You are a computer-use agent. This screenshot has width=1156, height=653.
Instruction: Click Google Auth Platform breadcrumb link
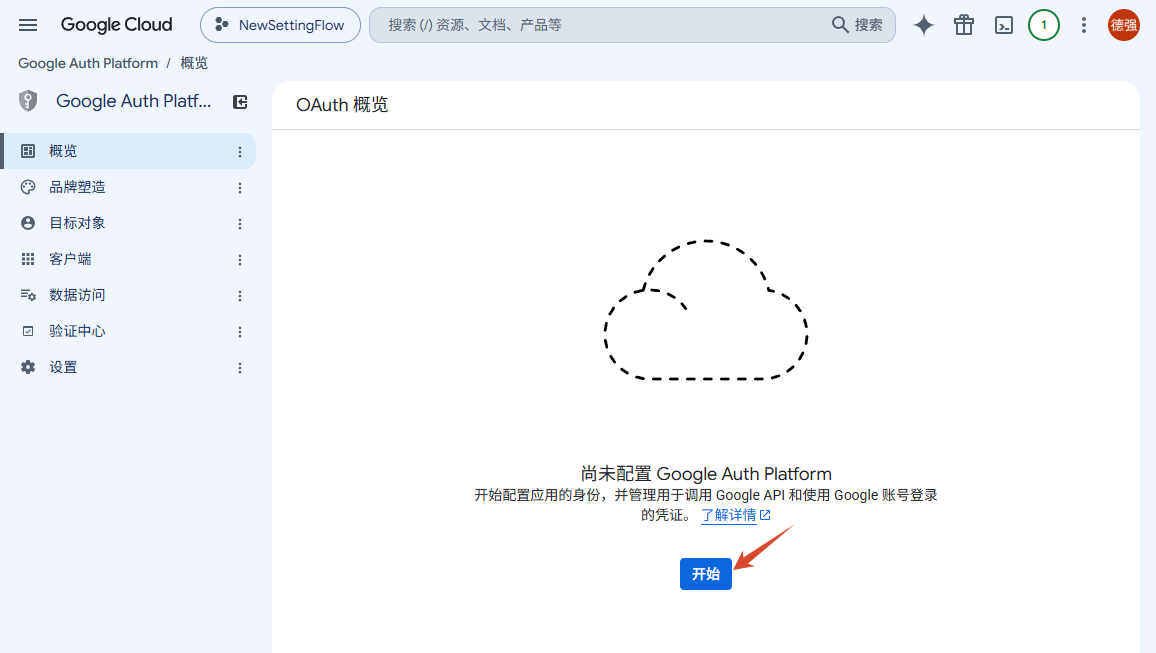[88, 63]
